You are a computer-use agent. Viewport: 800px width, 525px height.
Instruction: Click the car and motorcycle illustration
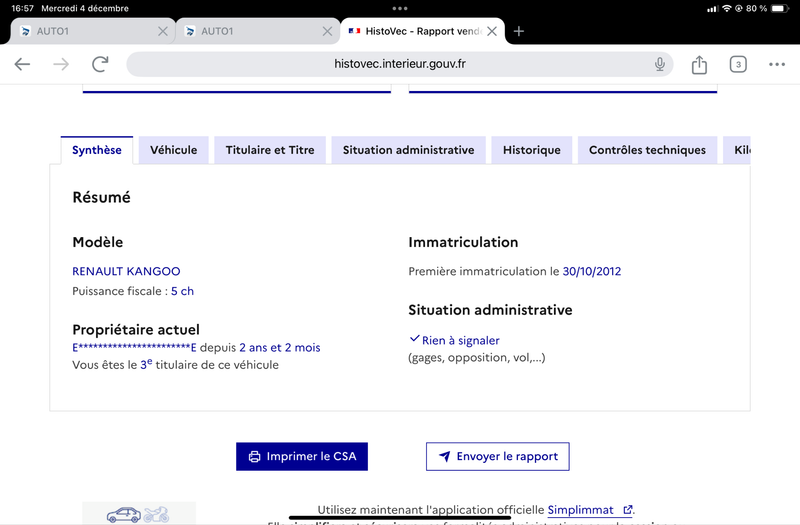click(x=138, y=514)
